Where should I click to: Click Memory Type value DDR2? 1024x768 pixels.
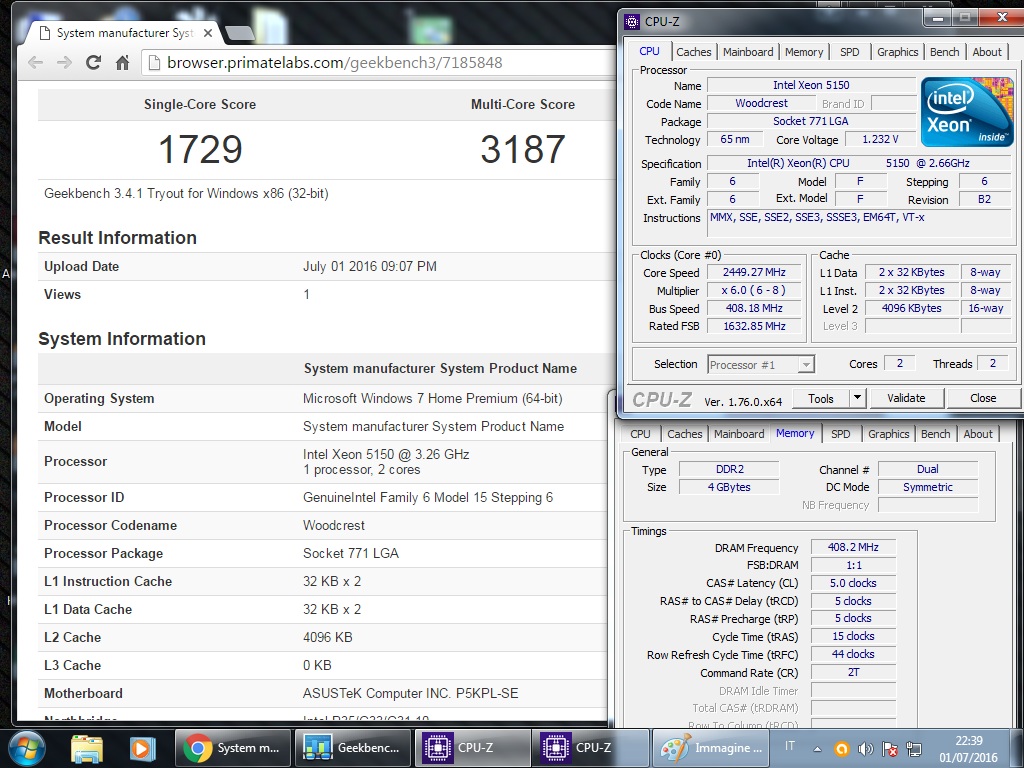729,469
